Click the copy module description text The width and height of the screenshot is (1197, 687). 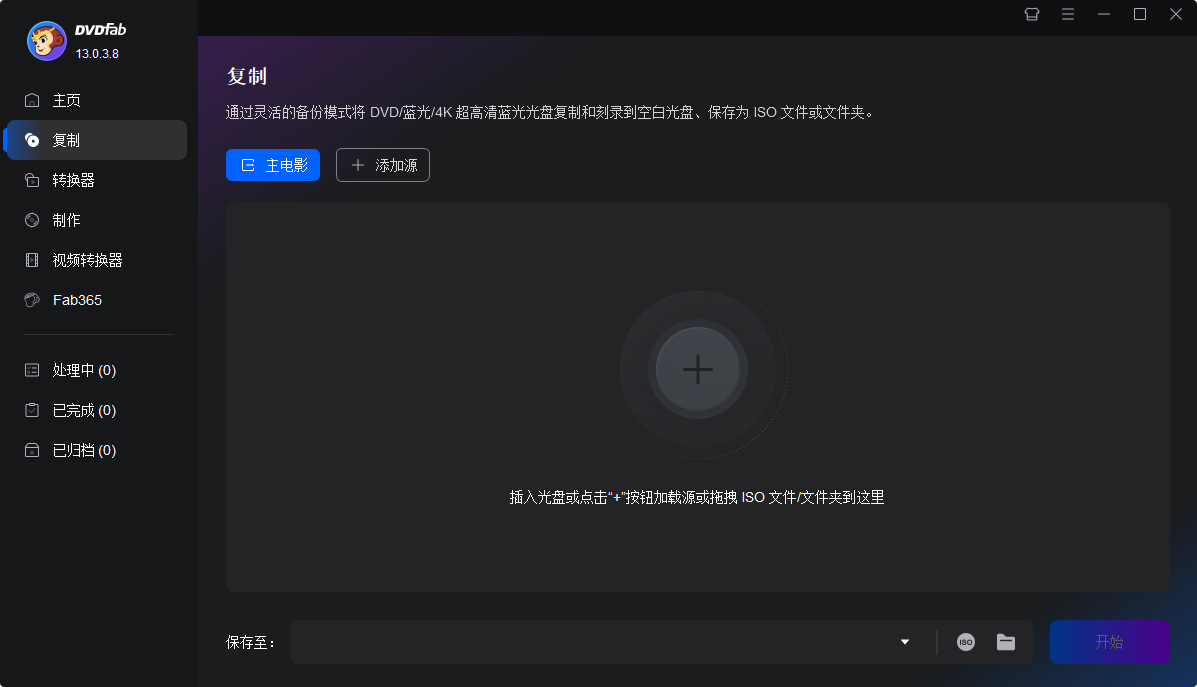[550, 112]
